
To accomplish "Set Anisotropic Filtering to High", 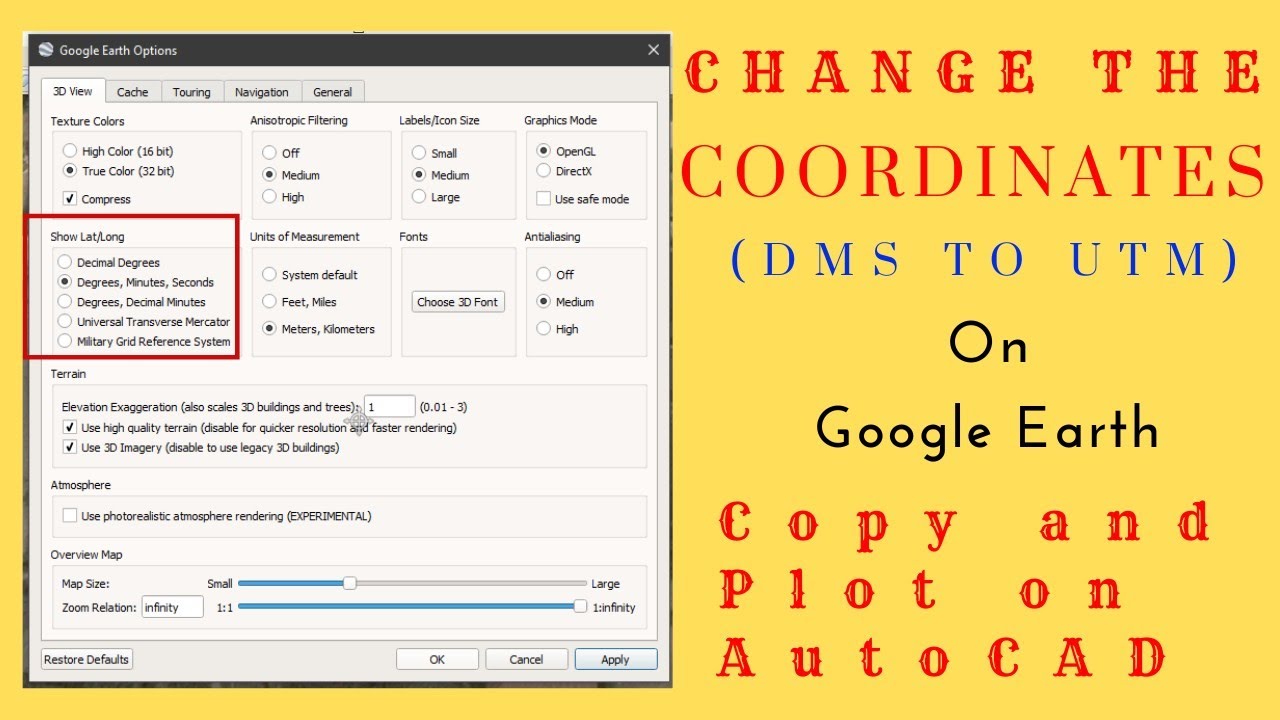I will (x=269, y=197).
